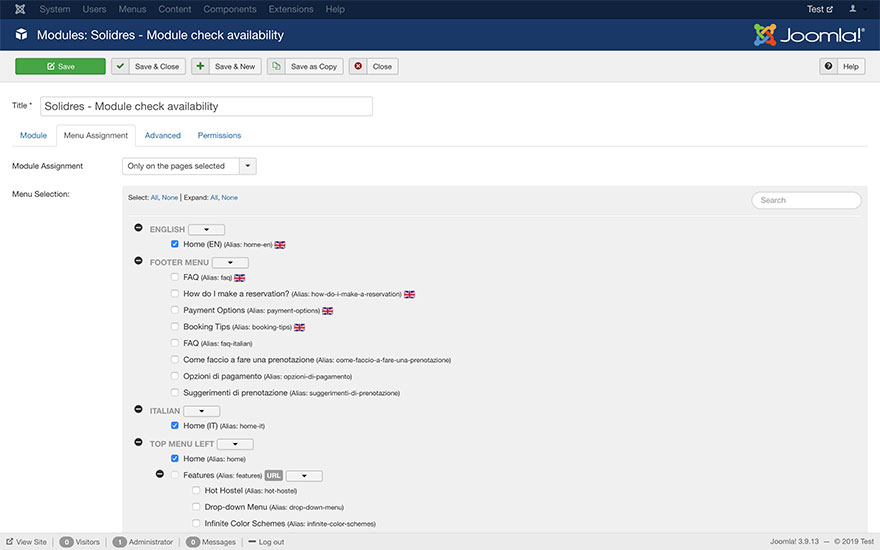Click UK flag beside Payment Options
The width and height of the screenshot is (880, 550).
pyautogui.click(x=328, y=311)
